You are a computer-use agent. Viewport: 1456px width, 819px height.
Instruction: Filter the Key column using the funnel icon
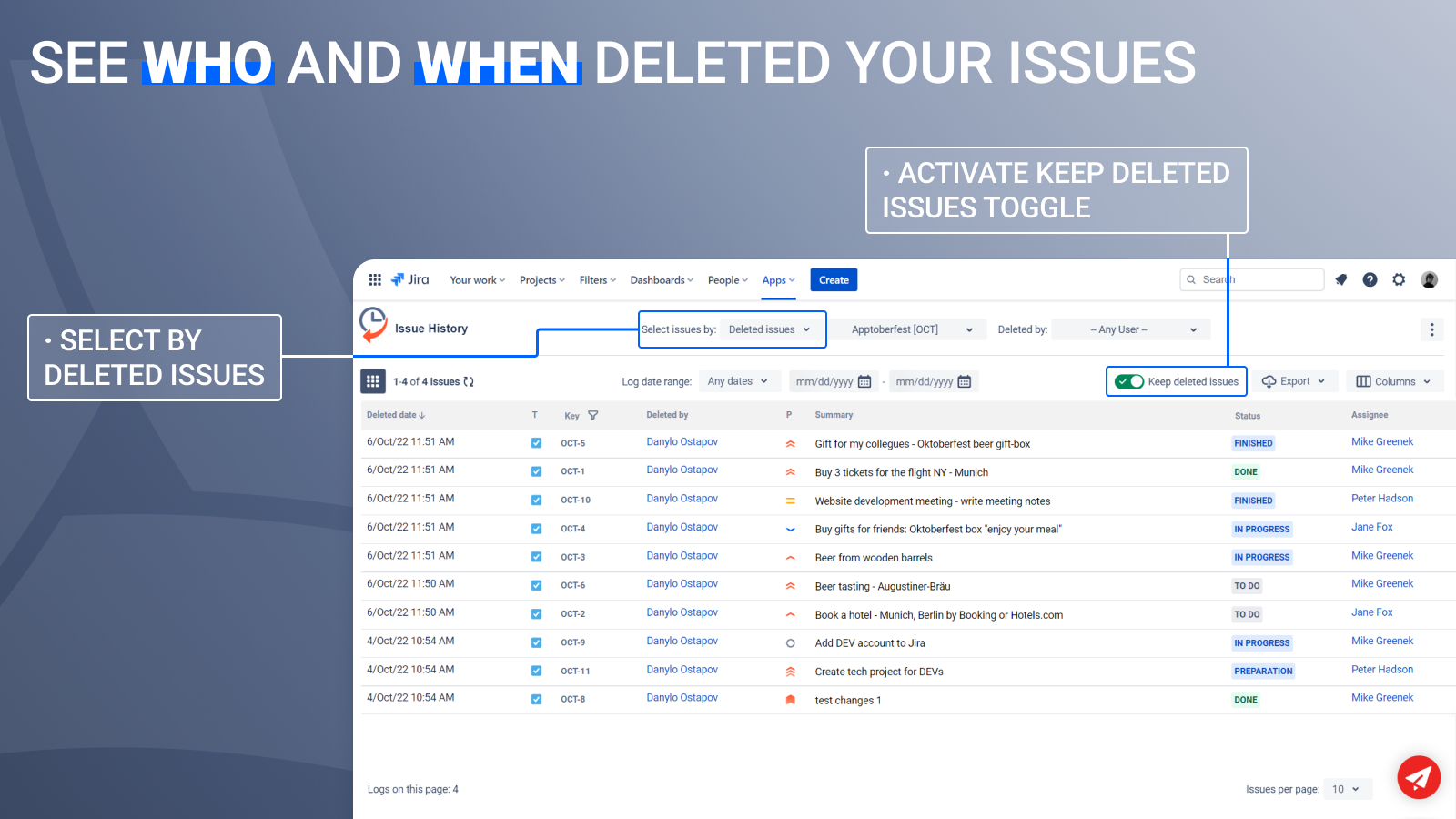pyautogui.click(x=593, y=415)
